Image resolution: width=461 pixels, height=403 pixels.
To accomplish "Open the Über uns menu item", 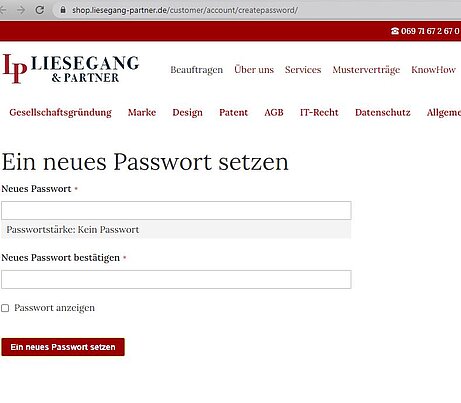I will pos(254,69).
